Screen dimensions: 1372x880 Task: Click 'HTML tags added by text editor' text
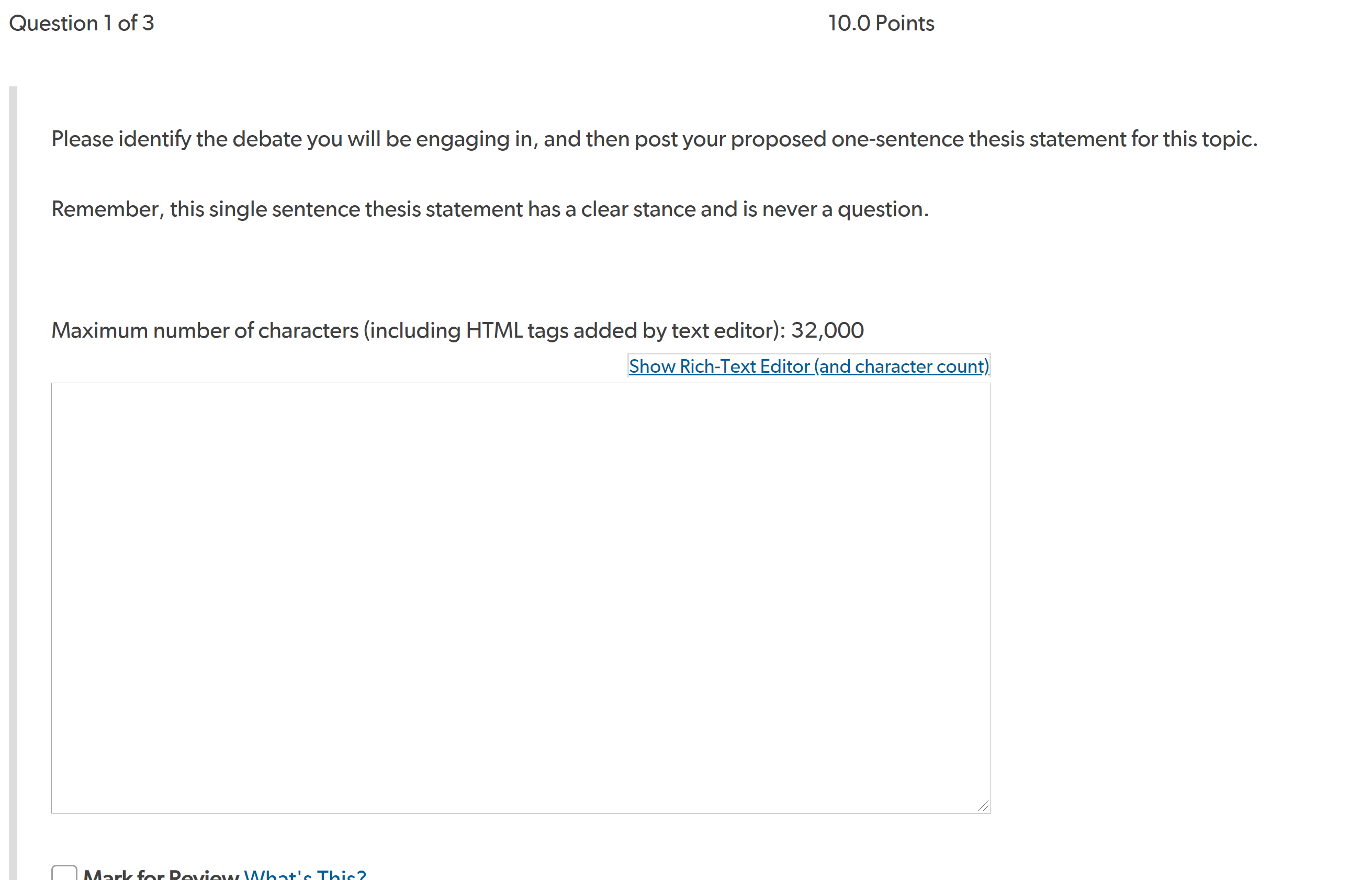coord(622,330)
